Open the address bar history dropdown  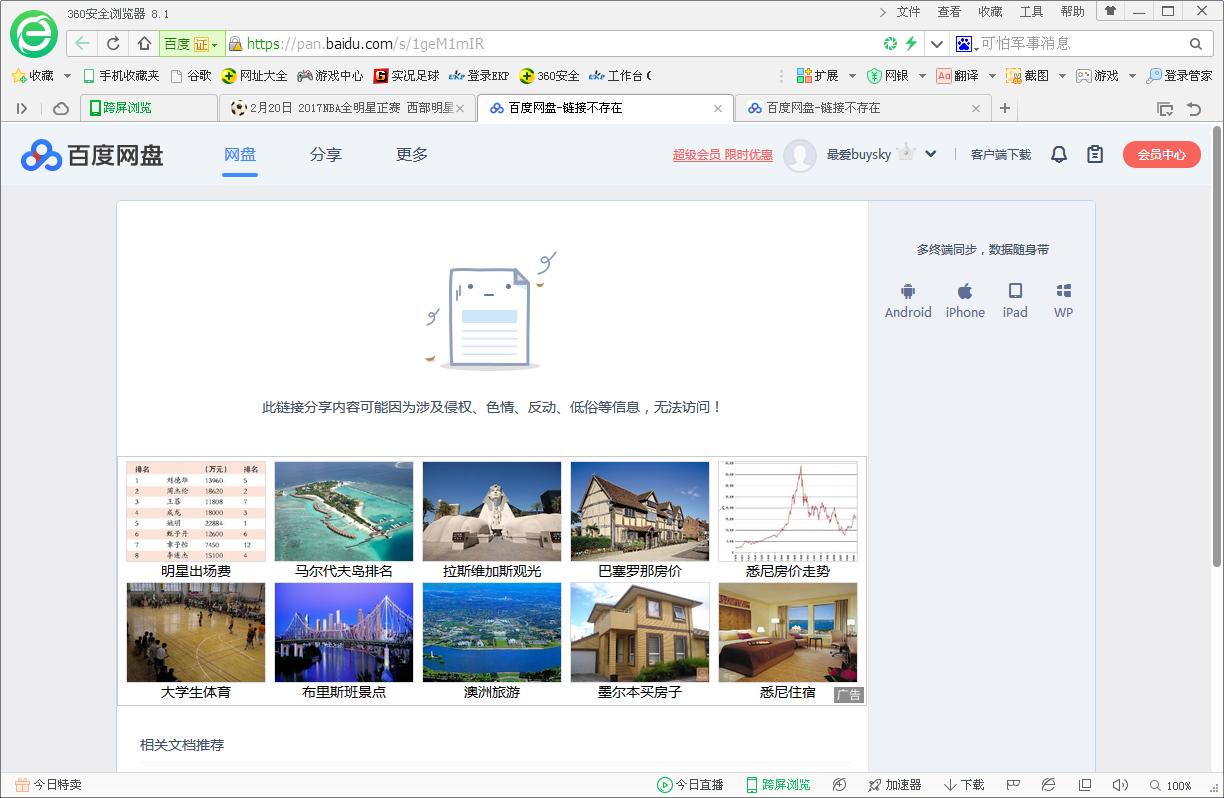point(936,43)
